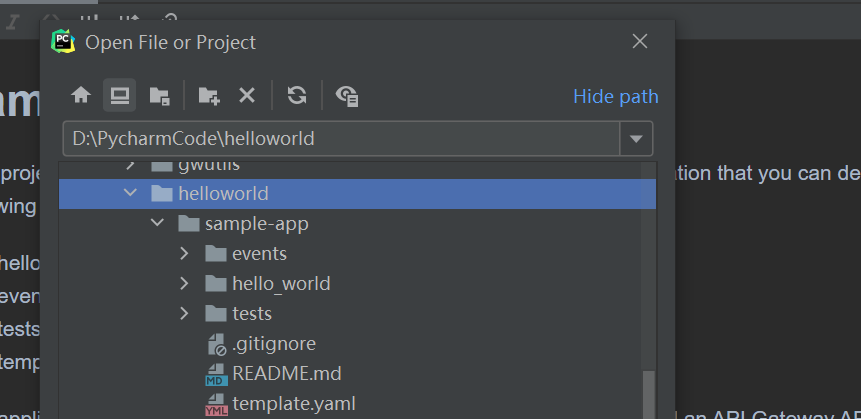Click the sample-app folder icon
Screen dimensions: 861x419
point(189,224)
